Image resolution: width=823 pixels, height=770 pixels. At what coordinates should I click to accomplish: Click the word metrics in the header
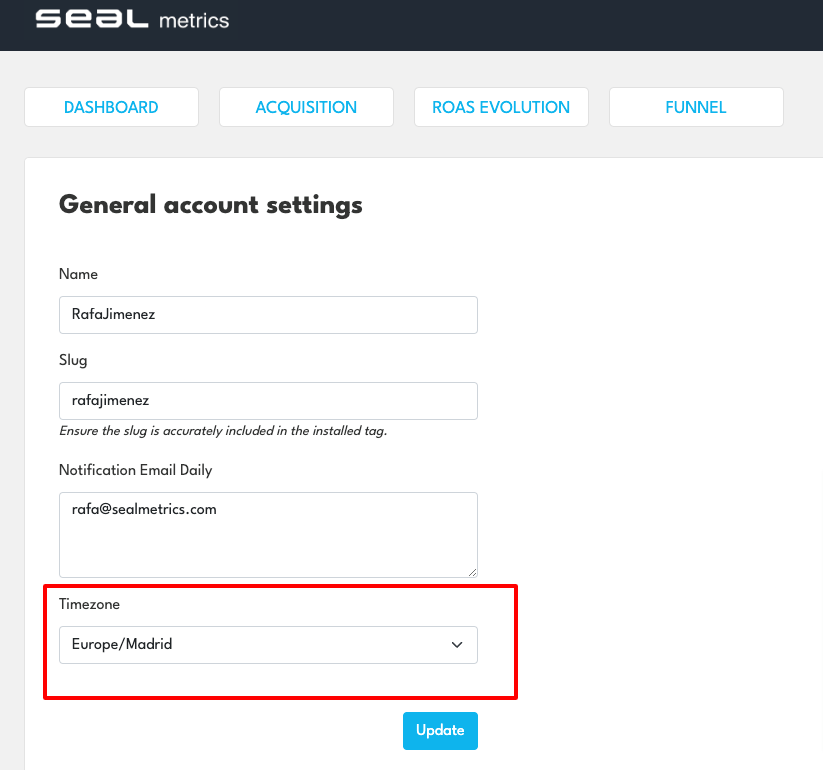[194, 19]
